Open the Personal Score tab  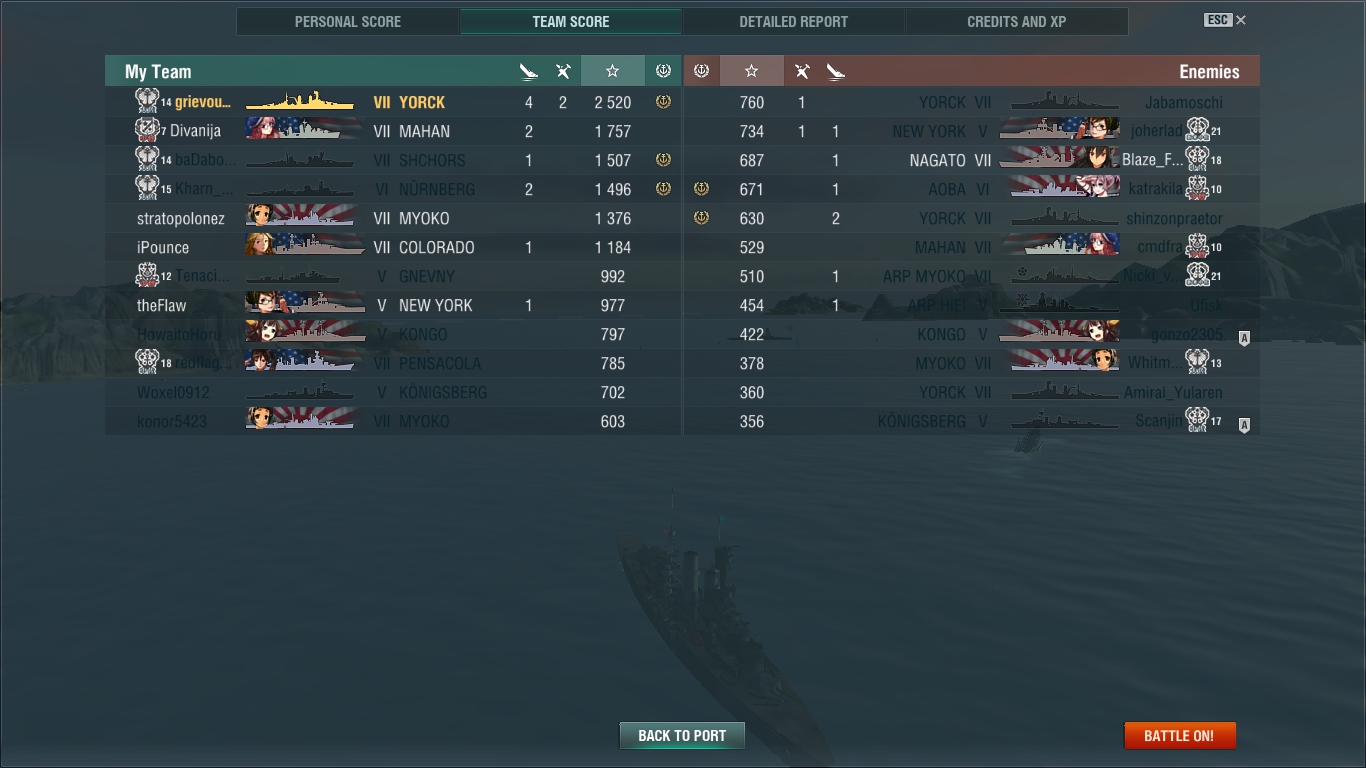[x=348, y=21]
